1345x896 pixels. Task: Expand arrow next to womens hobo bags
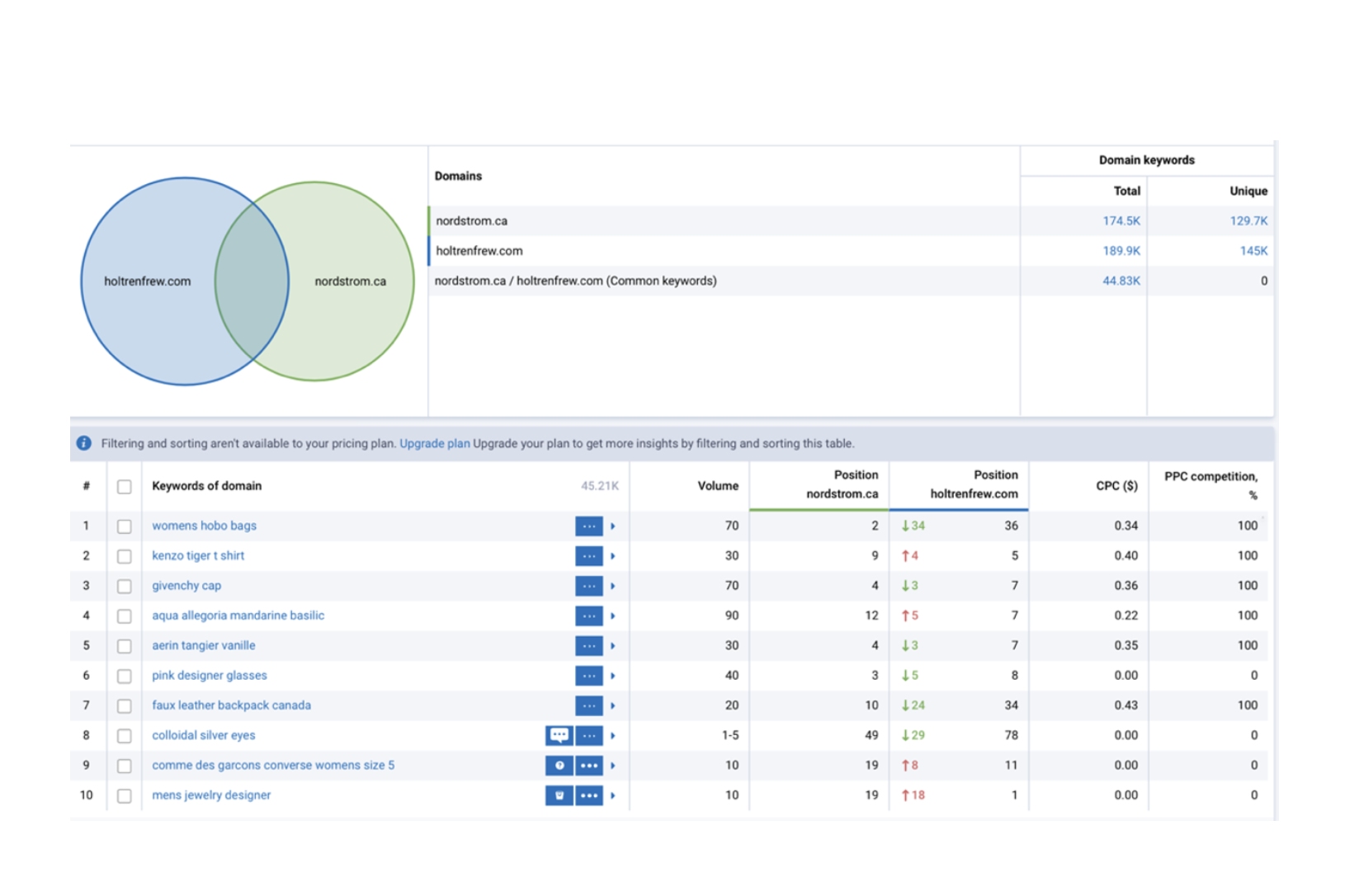tap(613, 526)
